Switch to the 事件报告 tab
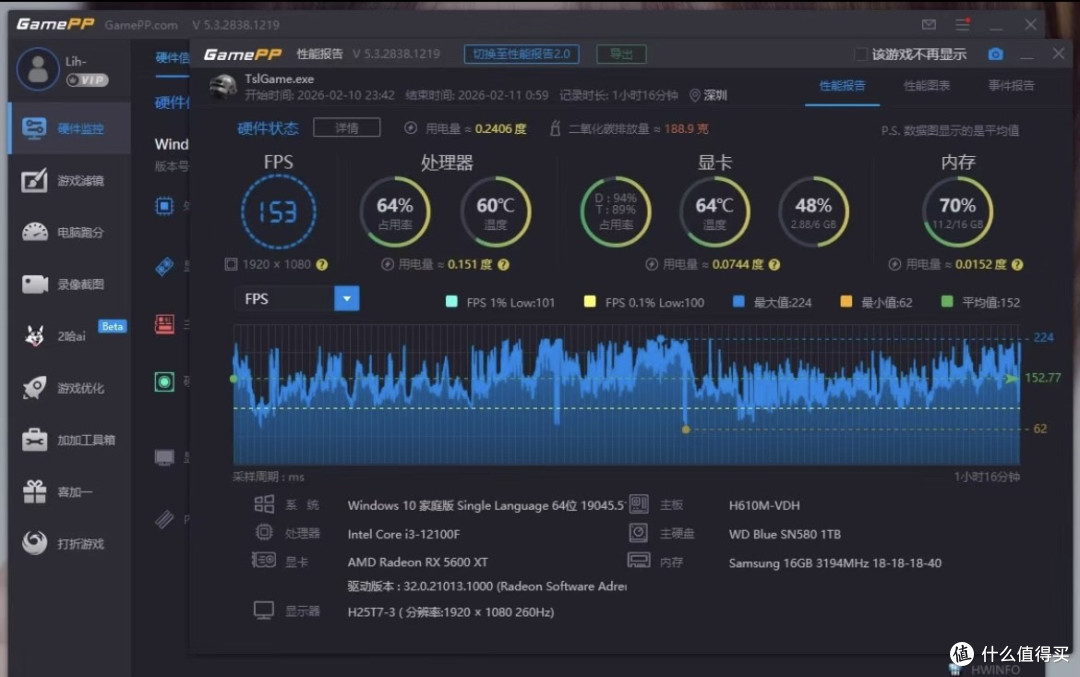1080x677 pixels. tap(1011, 85)
